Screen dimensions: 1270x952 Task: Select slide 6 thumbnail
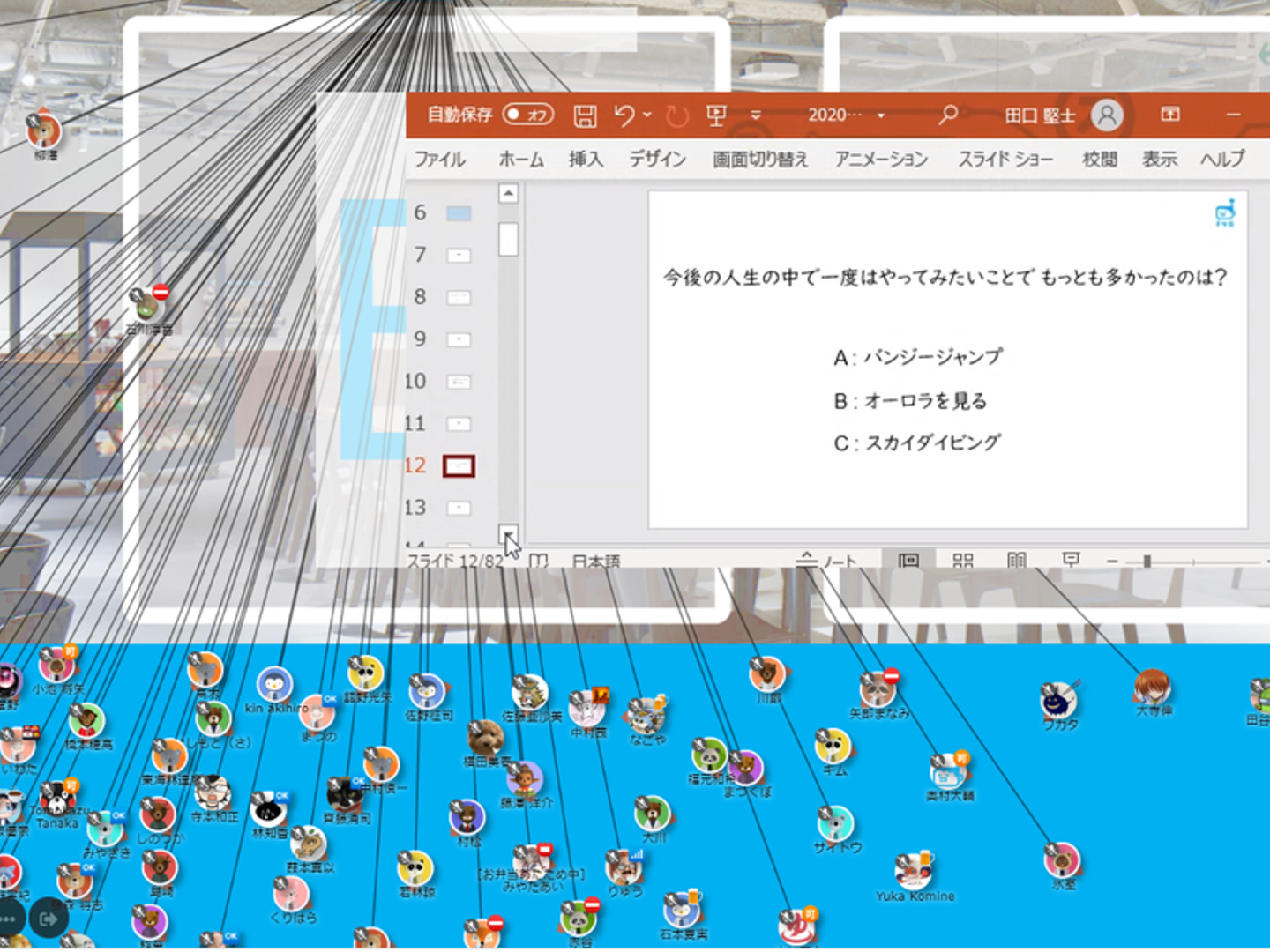(x=459, y=213)
